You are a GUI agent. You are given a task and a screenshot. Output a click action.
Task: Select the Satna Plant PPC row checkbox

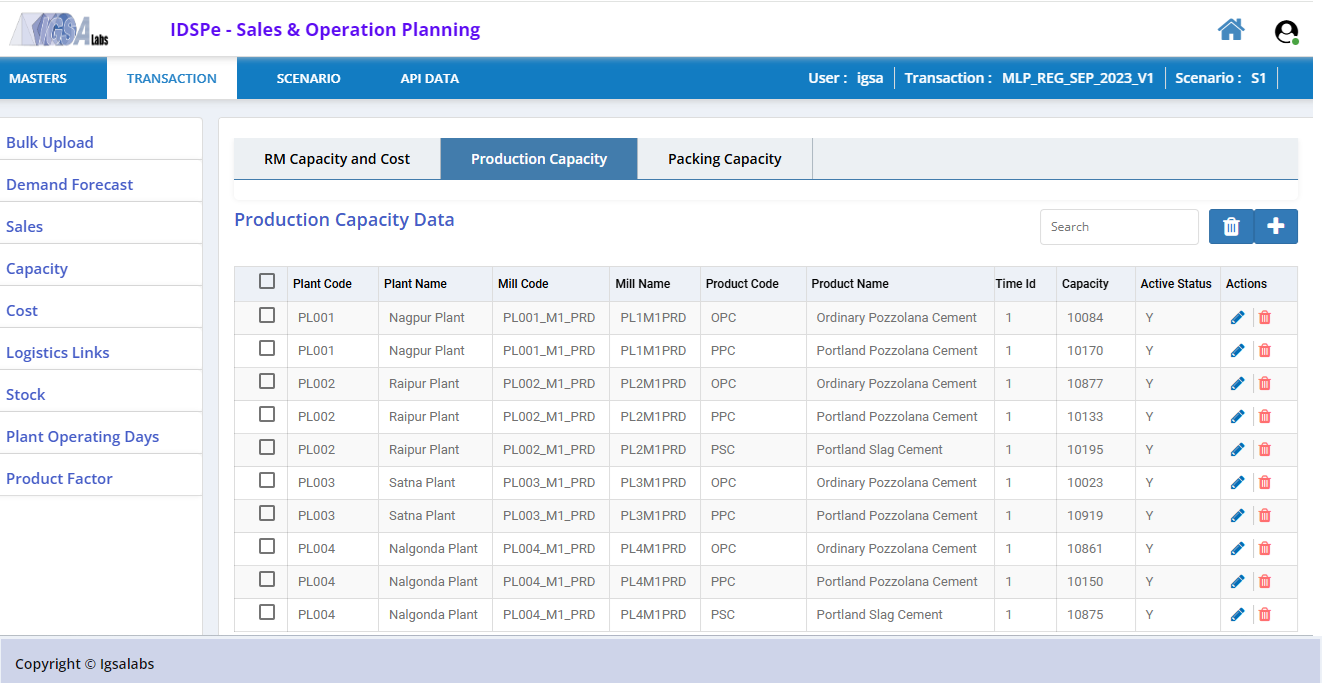pos(267,513)
